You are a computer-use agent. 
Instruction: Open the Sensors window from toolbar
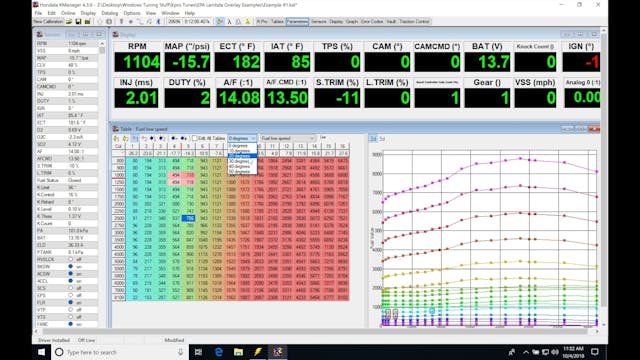click(319, 22)
